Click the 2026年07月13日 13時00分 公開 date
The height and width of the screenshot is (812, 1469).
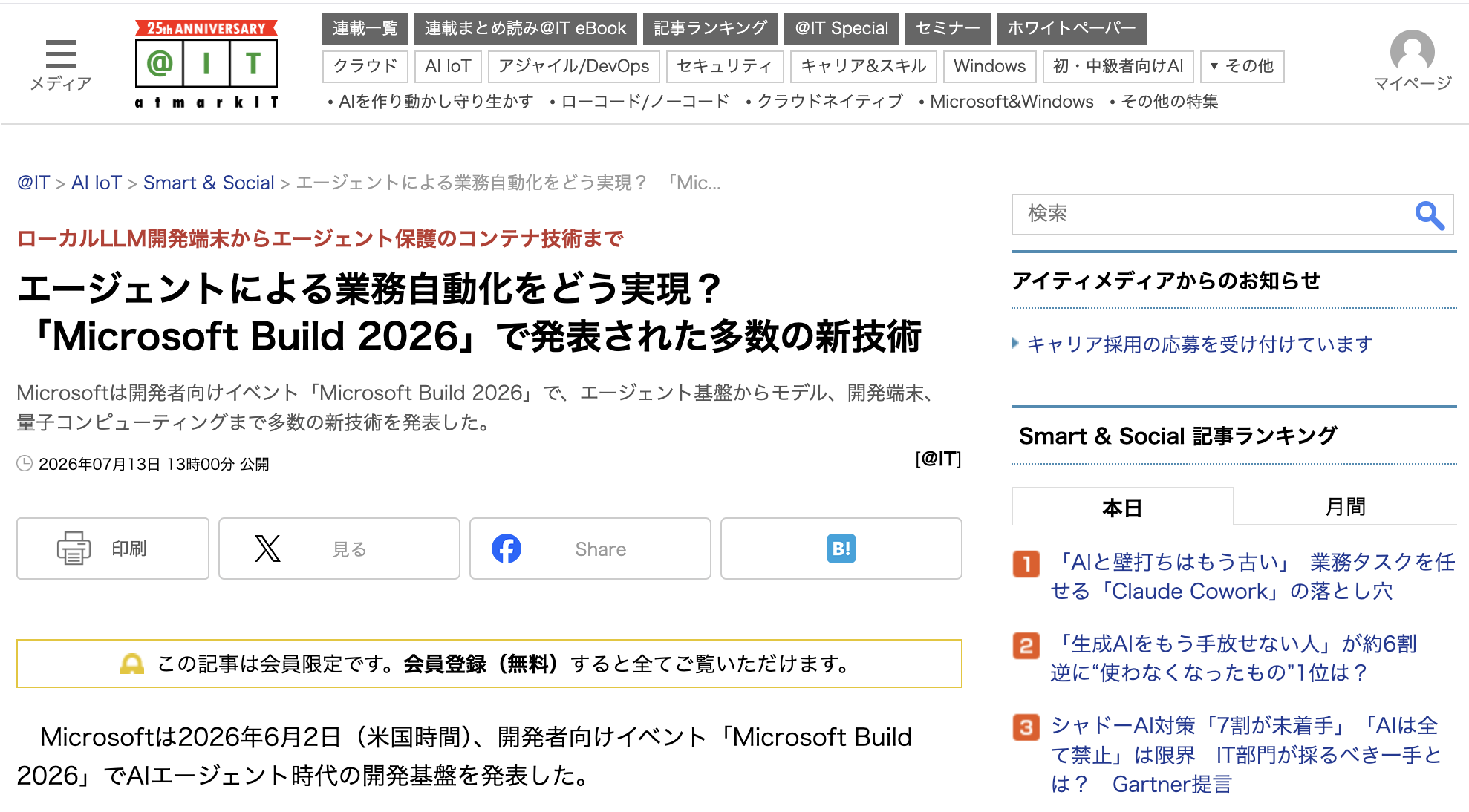154,465
